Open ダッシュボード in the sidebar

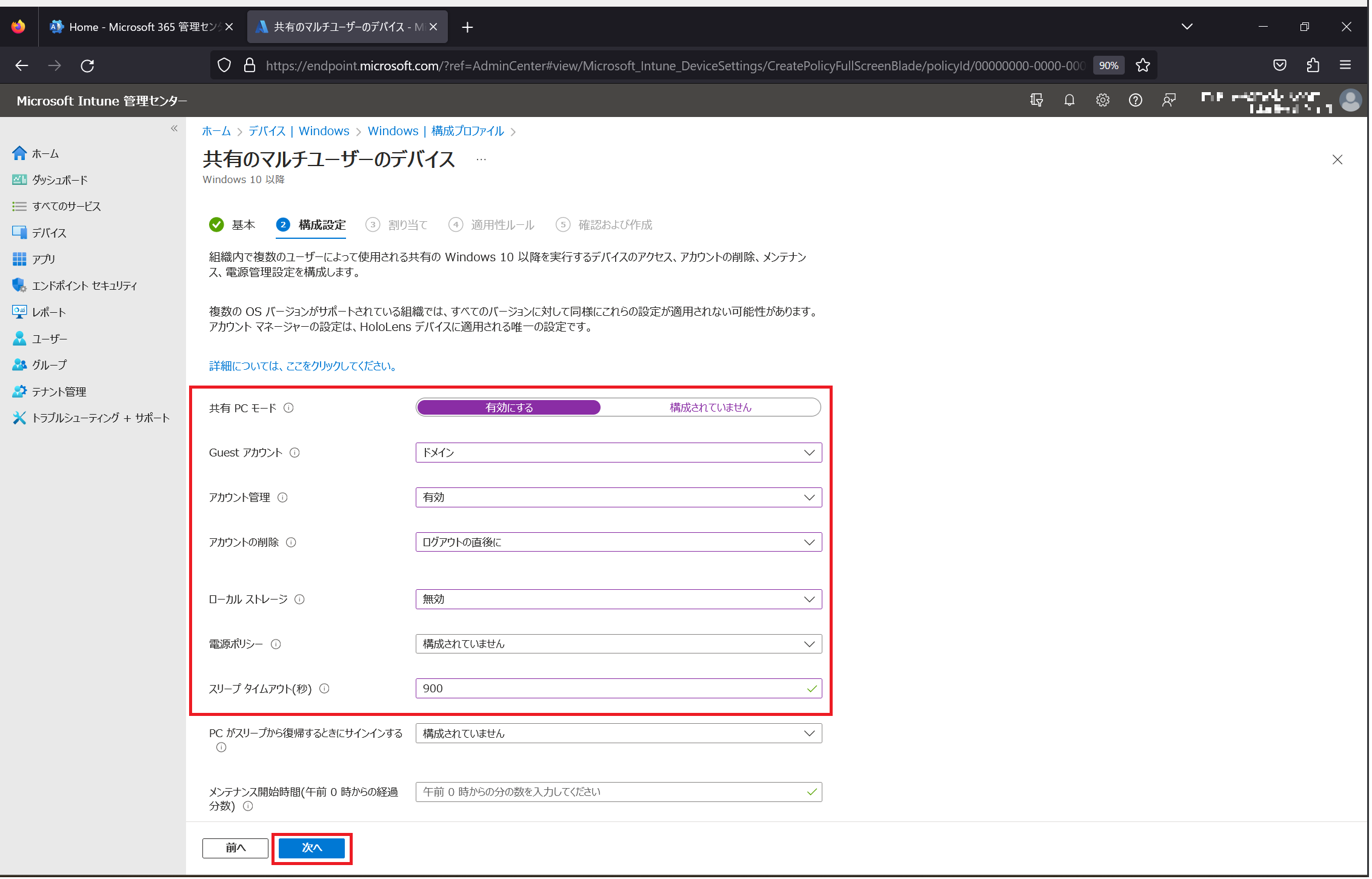tap(51, 180)
